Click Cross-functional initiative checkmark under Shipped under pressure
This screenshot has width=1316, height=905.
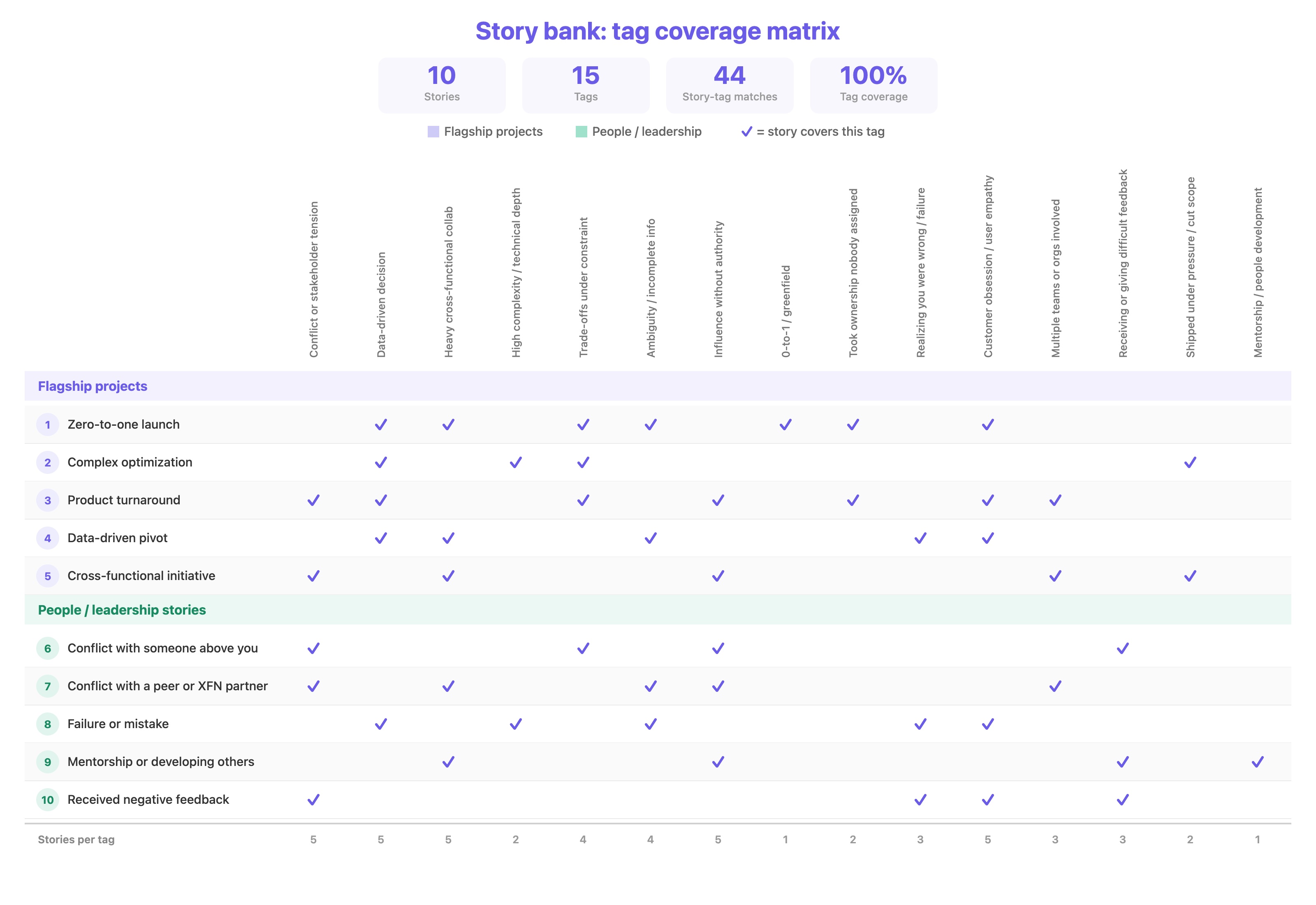pos(1190,576)
